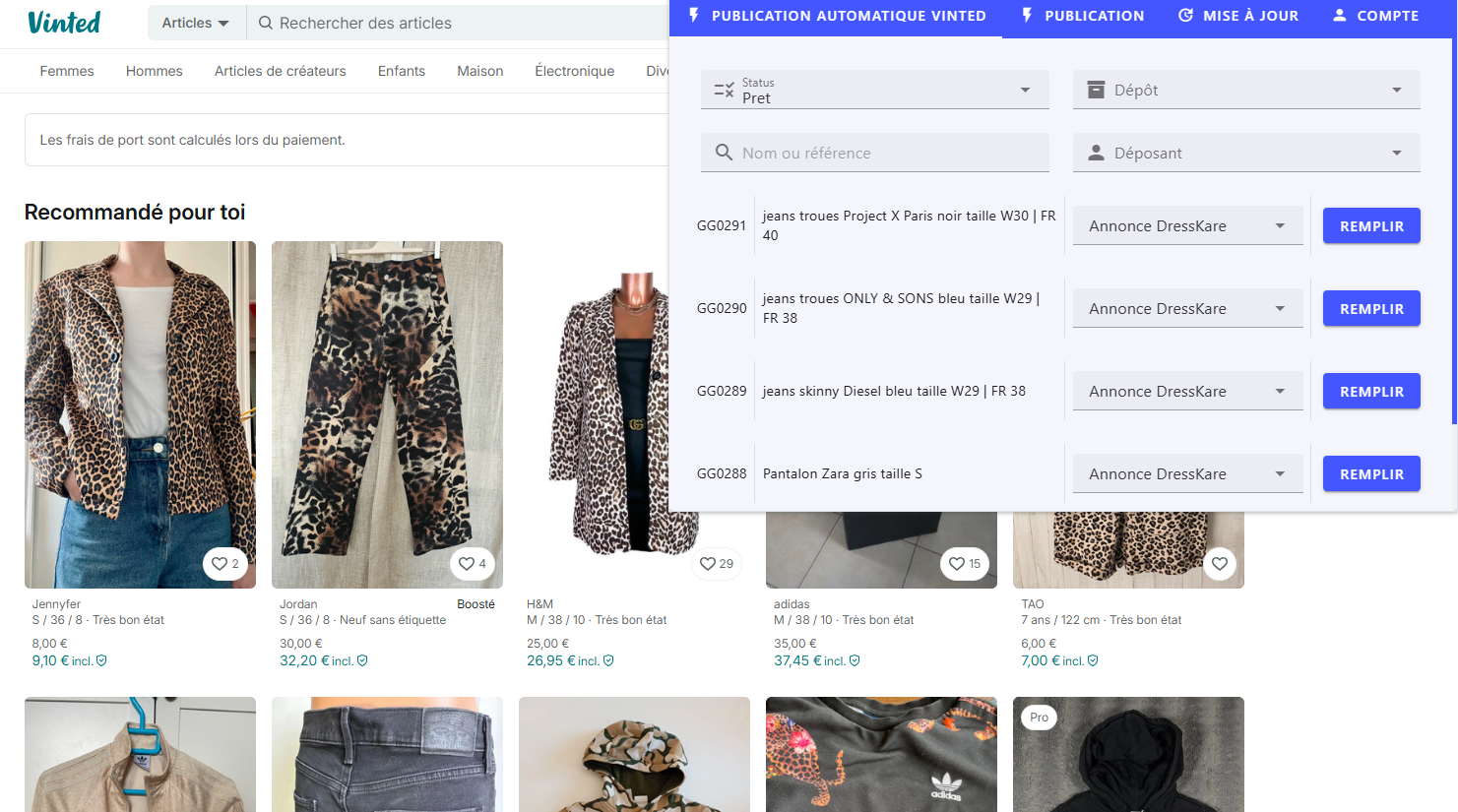Screen dimensions: 1458x812
Task: Like the Jennyfer leopard jacket (heart 2)
Action: point(226,564)
